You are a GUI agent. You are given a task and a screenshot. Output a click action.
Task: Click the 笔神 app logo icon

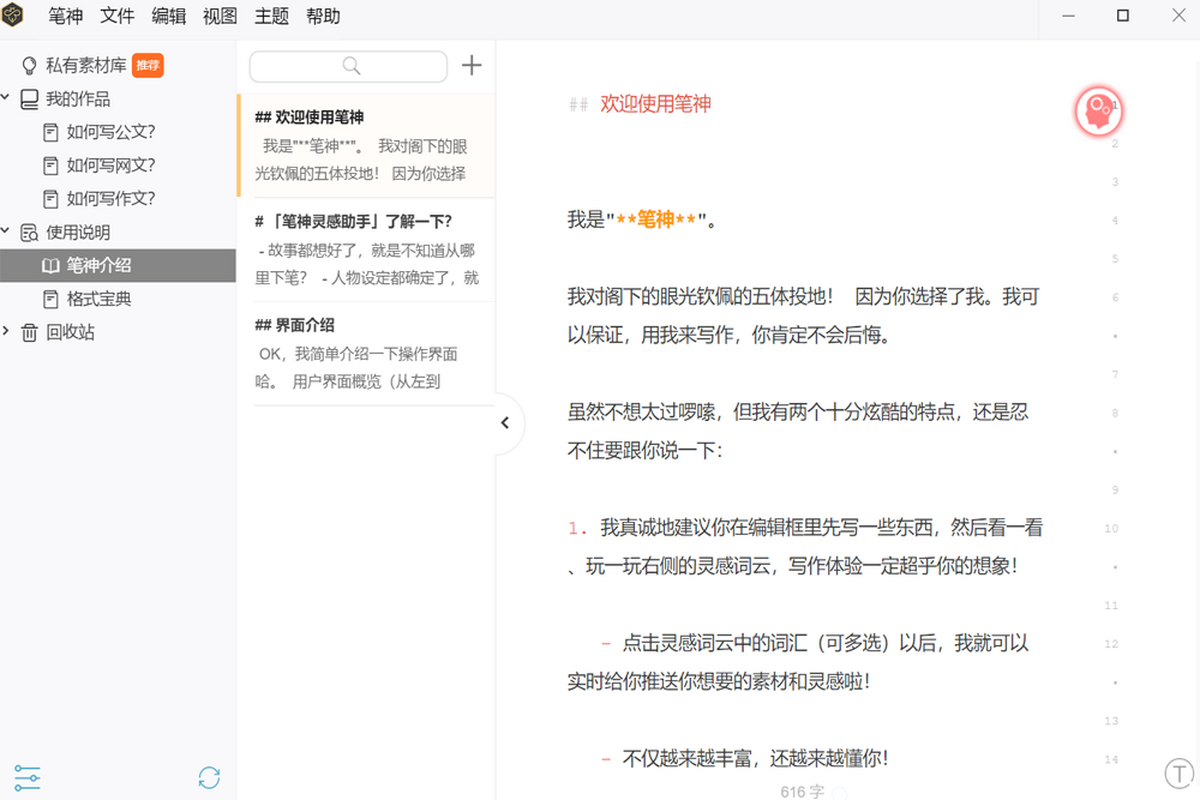(17, 17)
